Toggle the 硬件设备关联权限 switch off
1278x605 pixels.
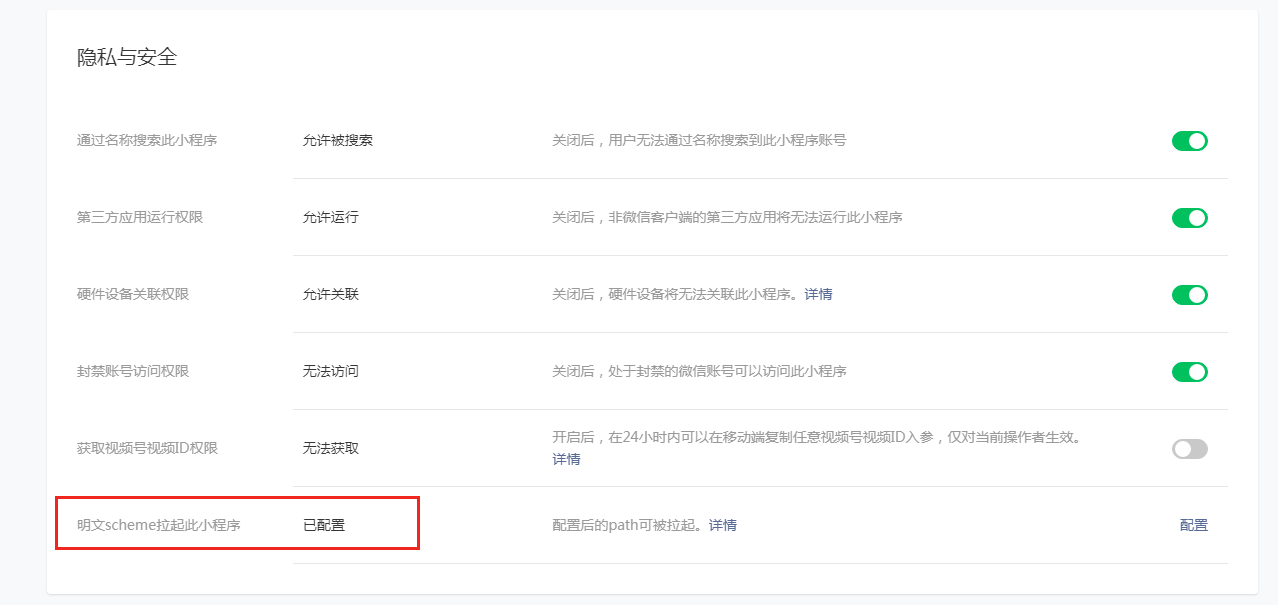click(1189, 295)
